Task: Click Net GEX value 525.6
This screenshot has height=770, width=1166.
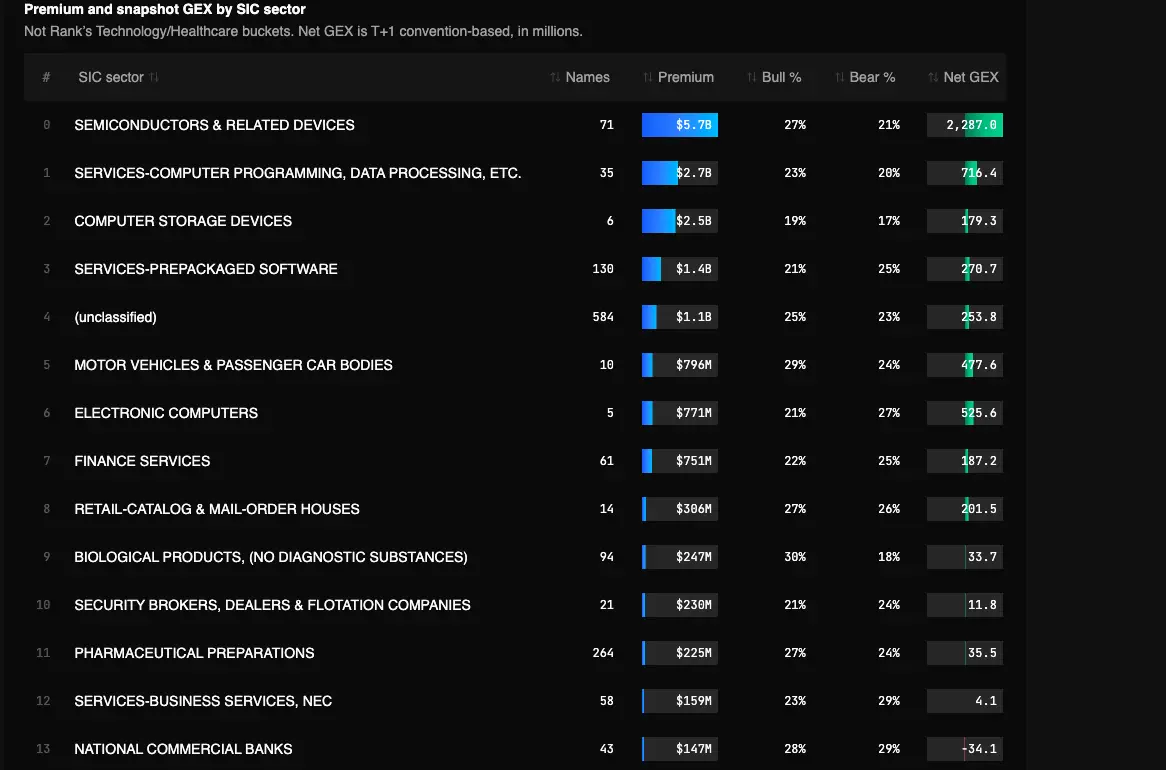Action: click(x=964, y=413)
